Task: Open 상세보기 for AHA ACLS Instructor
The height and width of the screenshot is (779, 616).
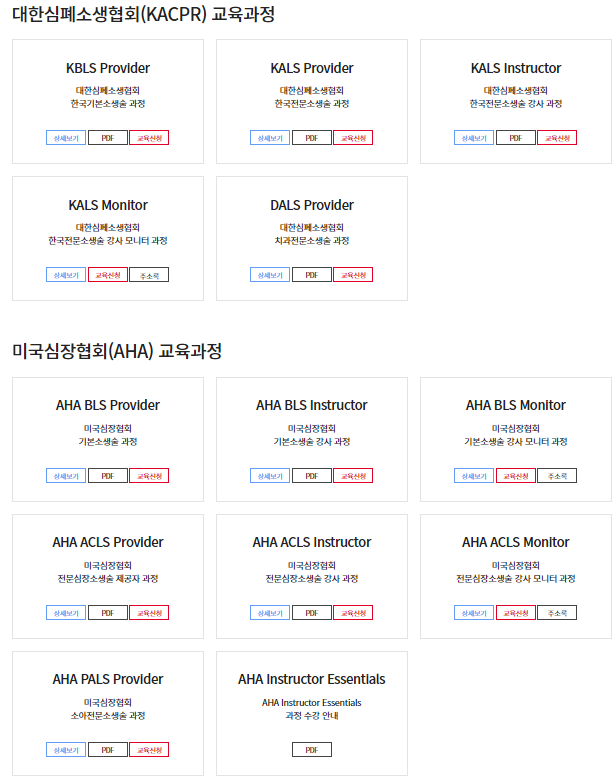Action: [270, 613]
